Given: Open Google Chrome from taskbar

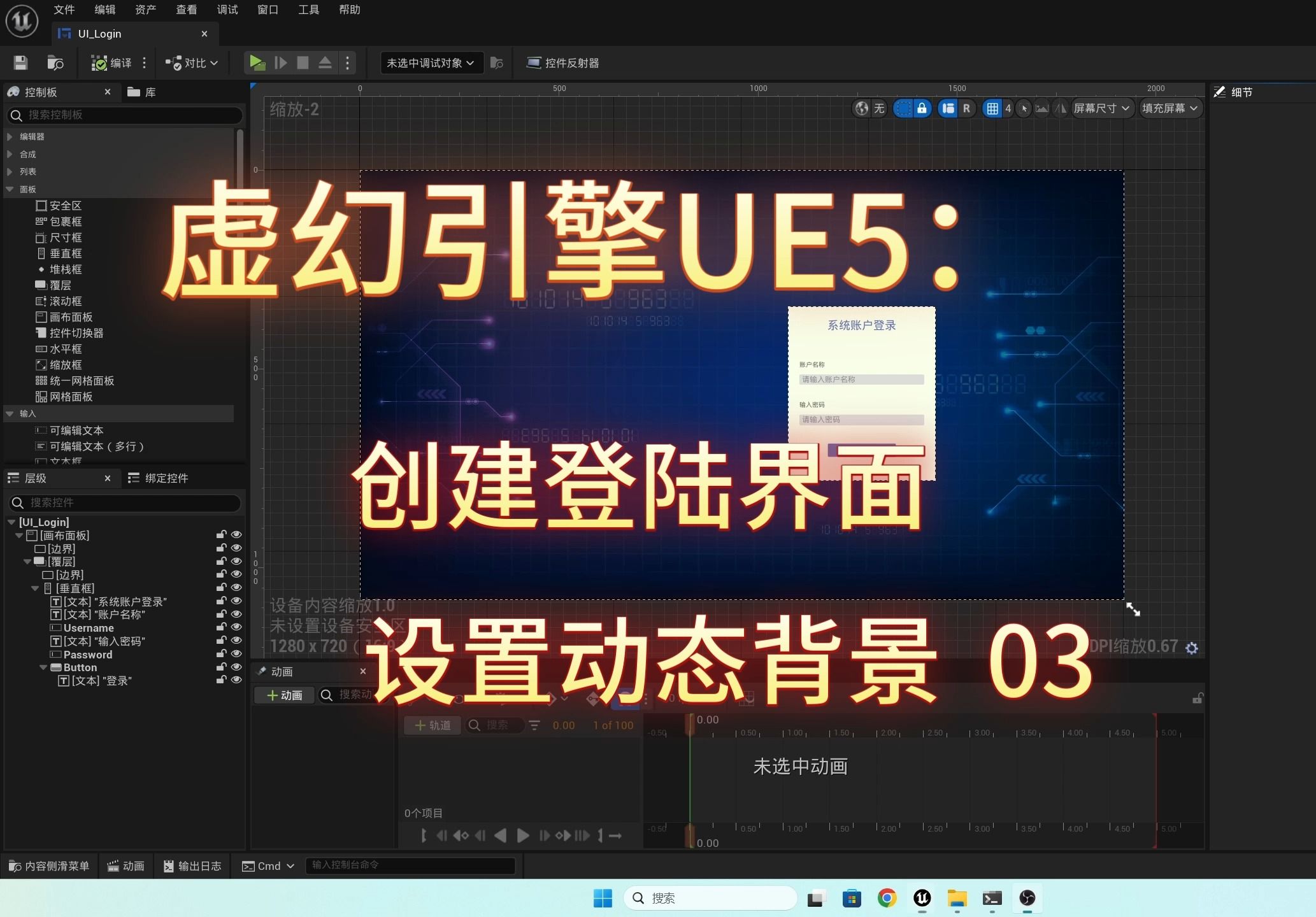Looking at the screenshot, I should [887, 898].
